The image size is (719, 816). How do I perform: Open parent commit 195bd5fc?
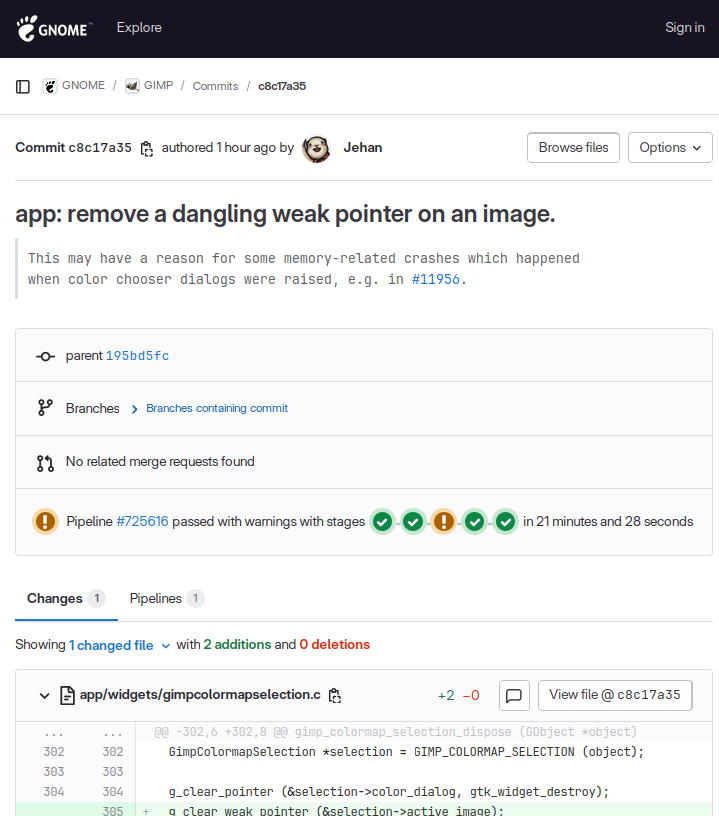click(x=137, y=356)
